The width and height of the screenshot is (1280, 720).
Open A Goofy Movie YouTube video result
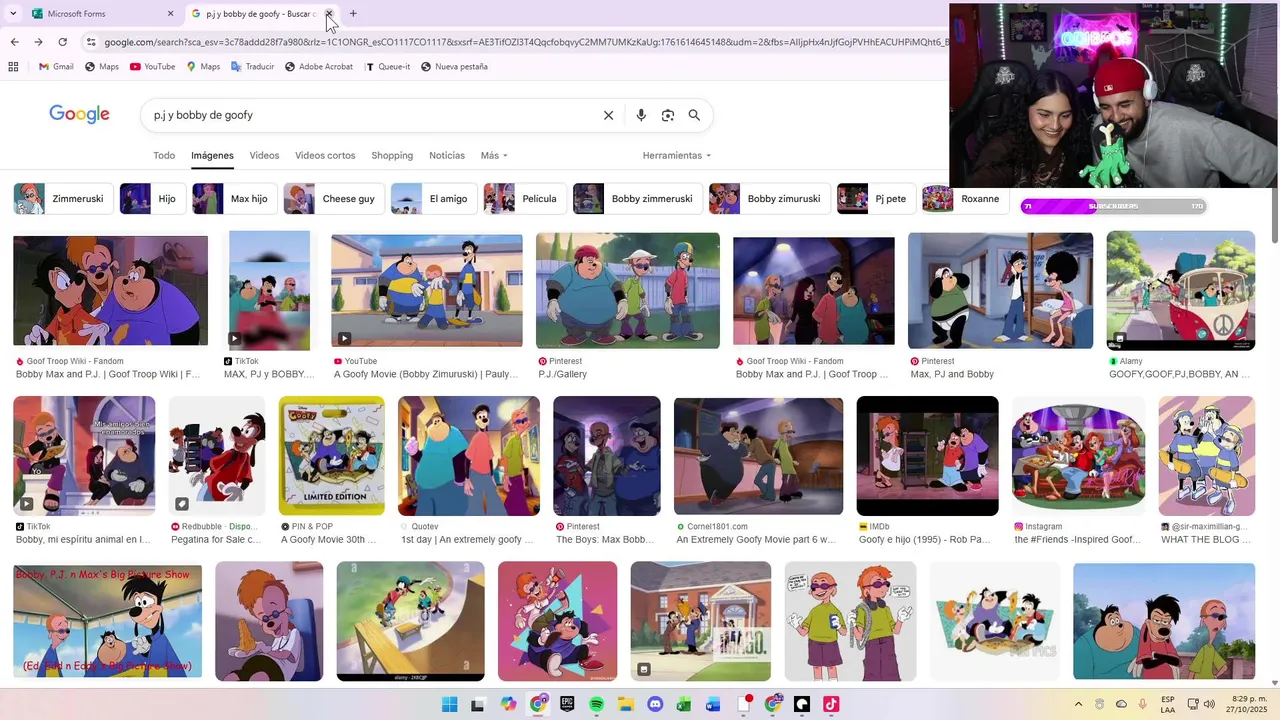pyautogui.click(x=427, y=290)
